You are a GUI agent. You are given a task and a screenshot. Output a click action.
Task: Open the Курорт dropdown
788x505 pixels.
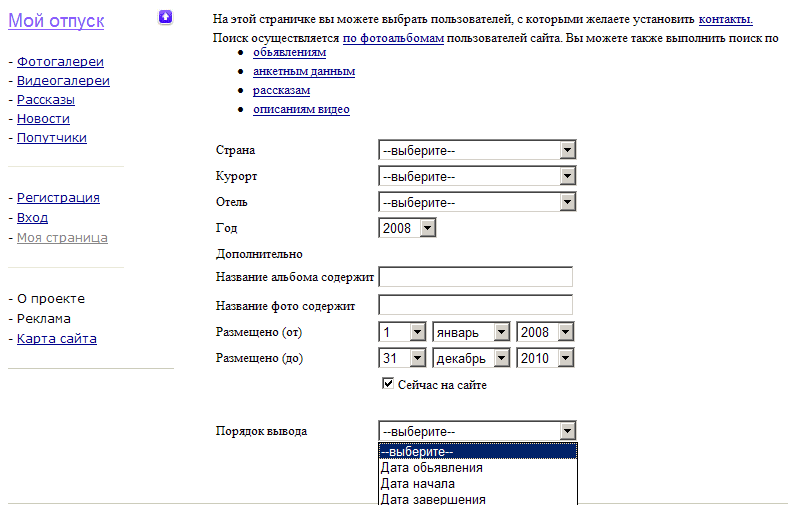(477, 176)
